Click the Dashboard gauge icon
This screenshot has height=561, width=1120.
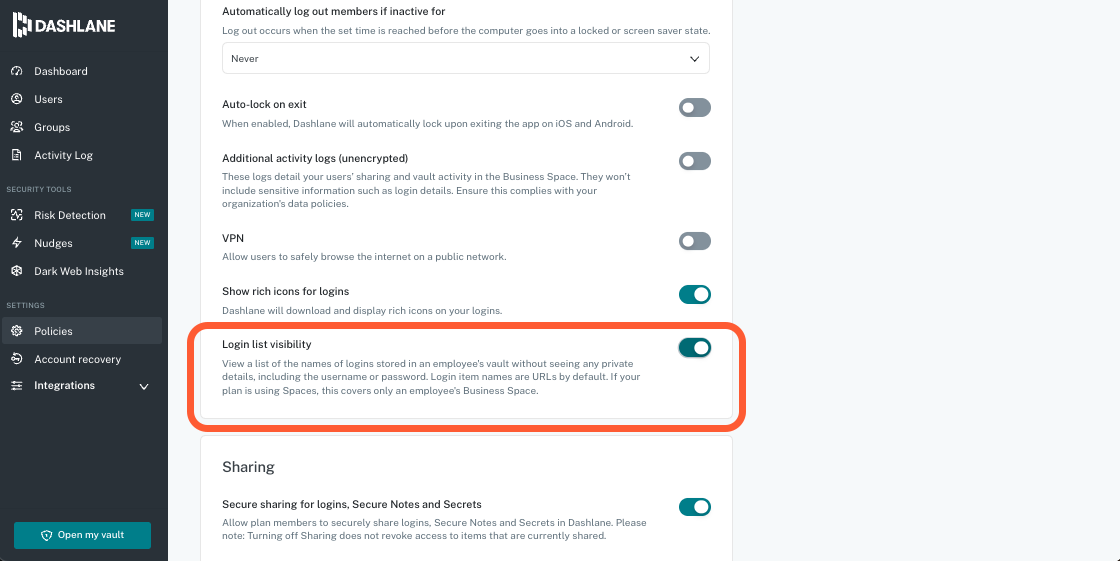[16, 71]
